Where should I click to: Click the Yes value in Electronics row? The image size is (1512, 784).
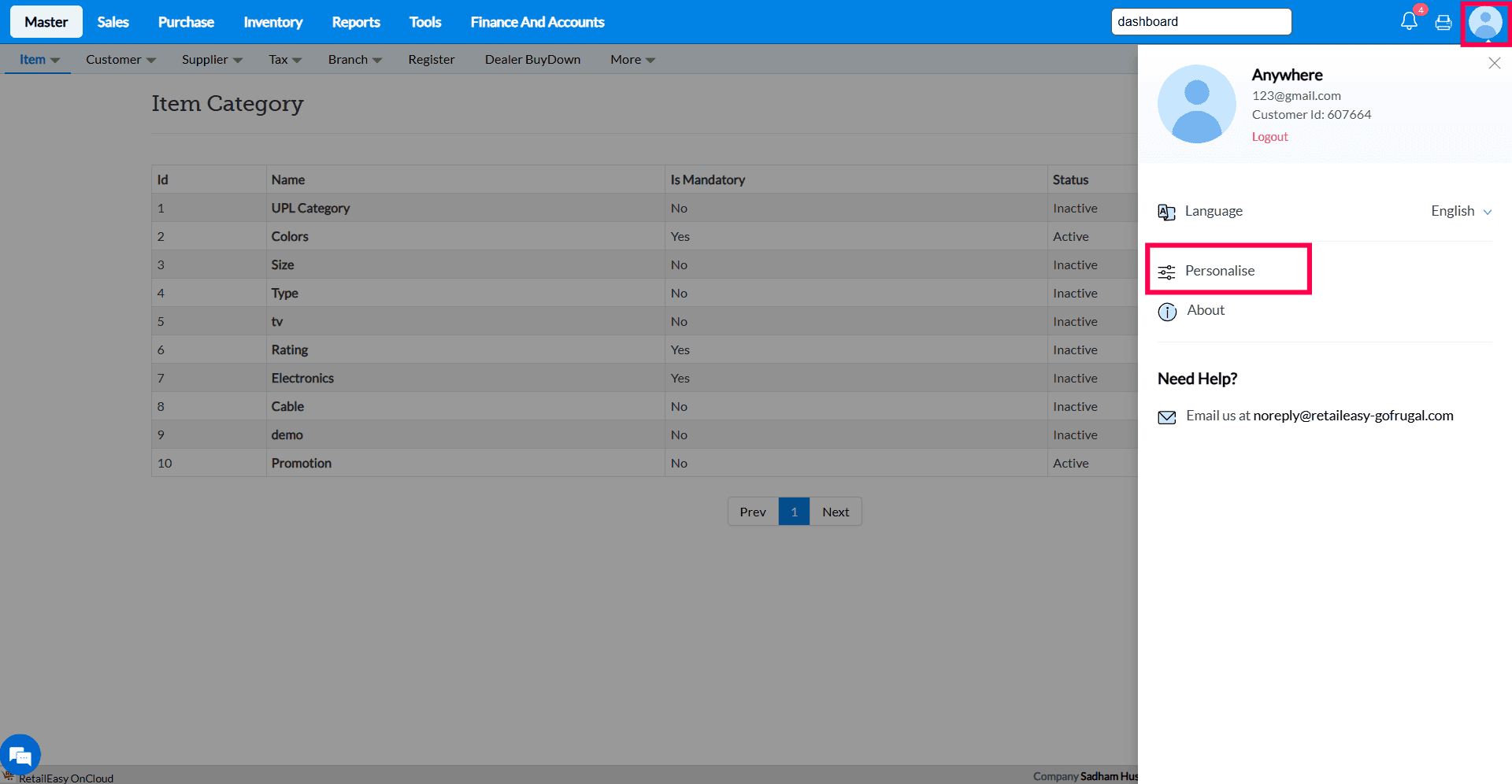[x=680, y=378]
